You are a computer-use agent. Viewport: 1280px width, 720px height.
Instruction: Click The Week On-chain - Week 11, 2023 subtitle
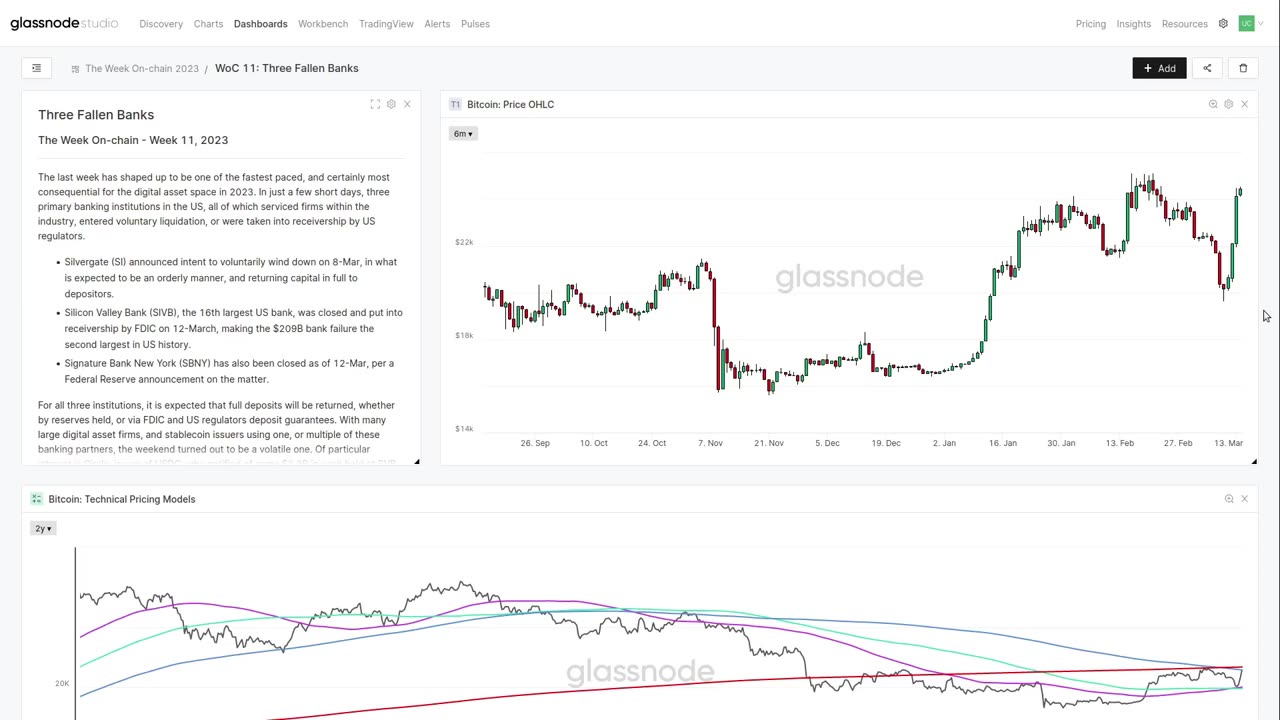(x=133, y=140)
